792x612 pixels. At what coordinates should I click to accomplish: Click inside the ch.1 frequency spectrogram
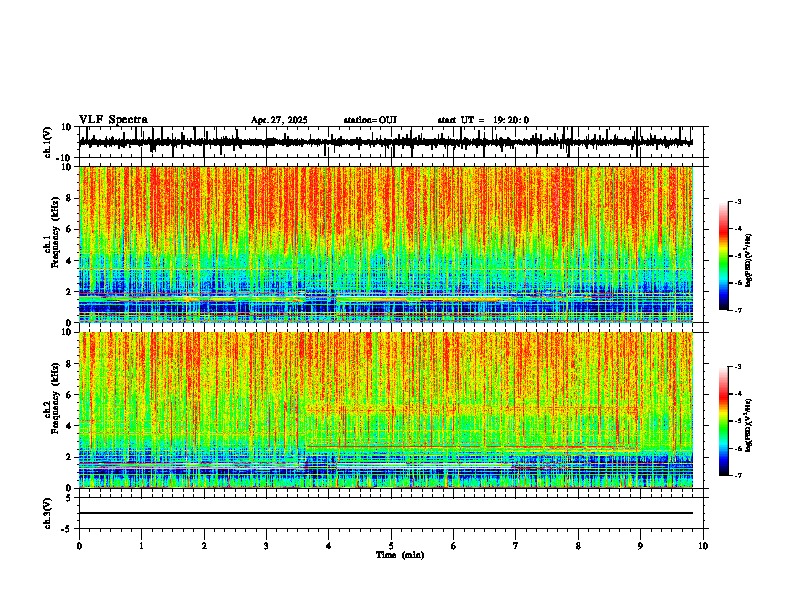(385, 244)
